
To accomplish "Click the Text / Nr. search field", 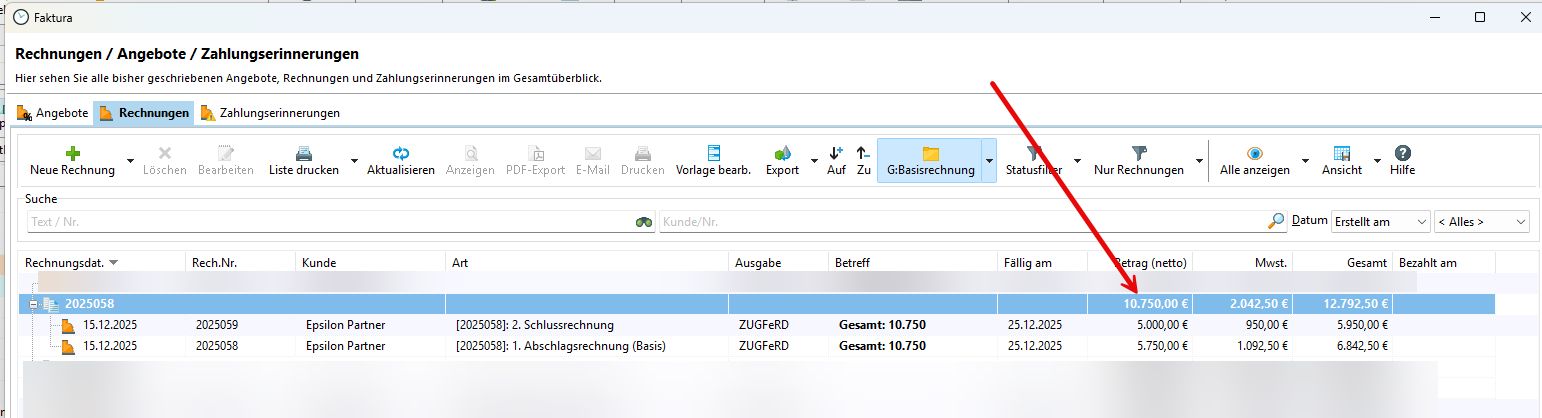I will (330, 222).
